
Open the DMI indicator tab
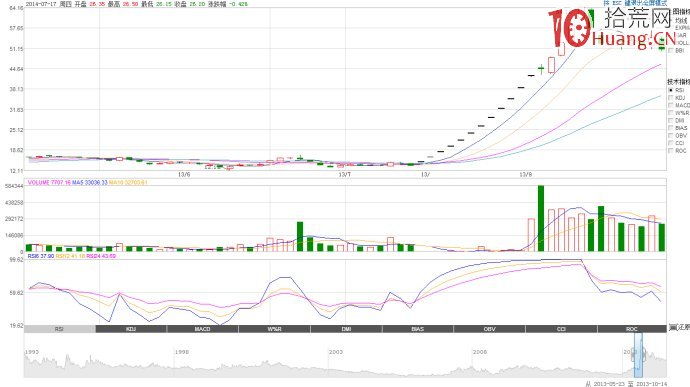coord(346,329)
